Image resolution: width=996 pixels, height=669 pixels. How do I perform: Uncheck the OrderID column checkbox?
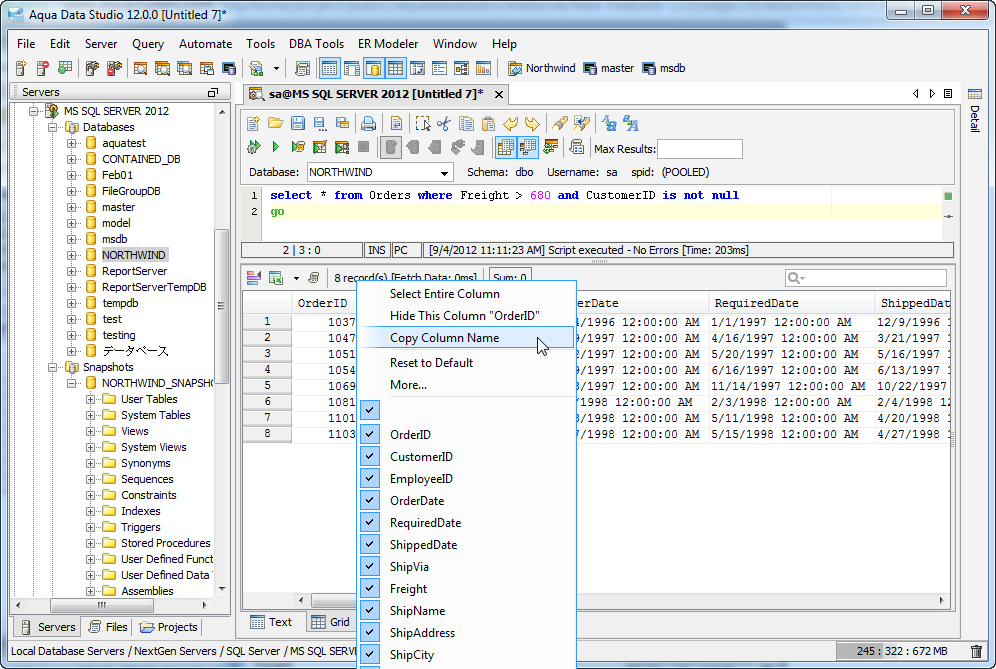coord(370,435)
